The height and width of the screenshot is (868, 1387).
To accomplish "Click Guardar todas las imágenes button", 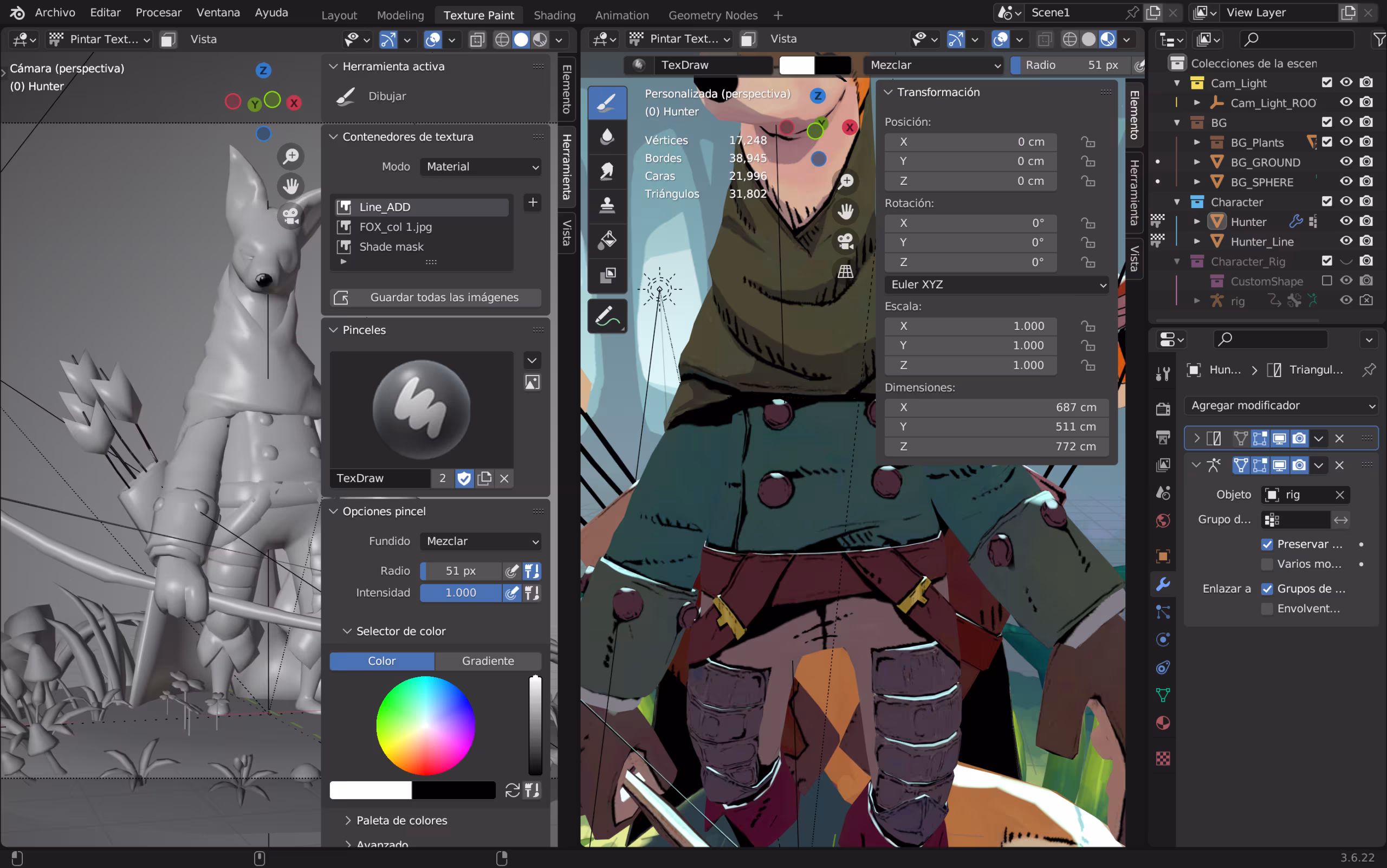I will pos(436,297).
